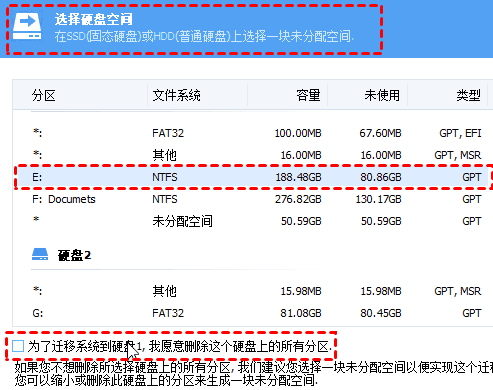
Task: Click the 130.17GB unused cell
Action: 378,199
